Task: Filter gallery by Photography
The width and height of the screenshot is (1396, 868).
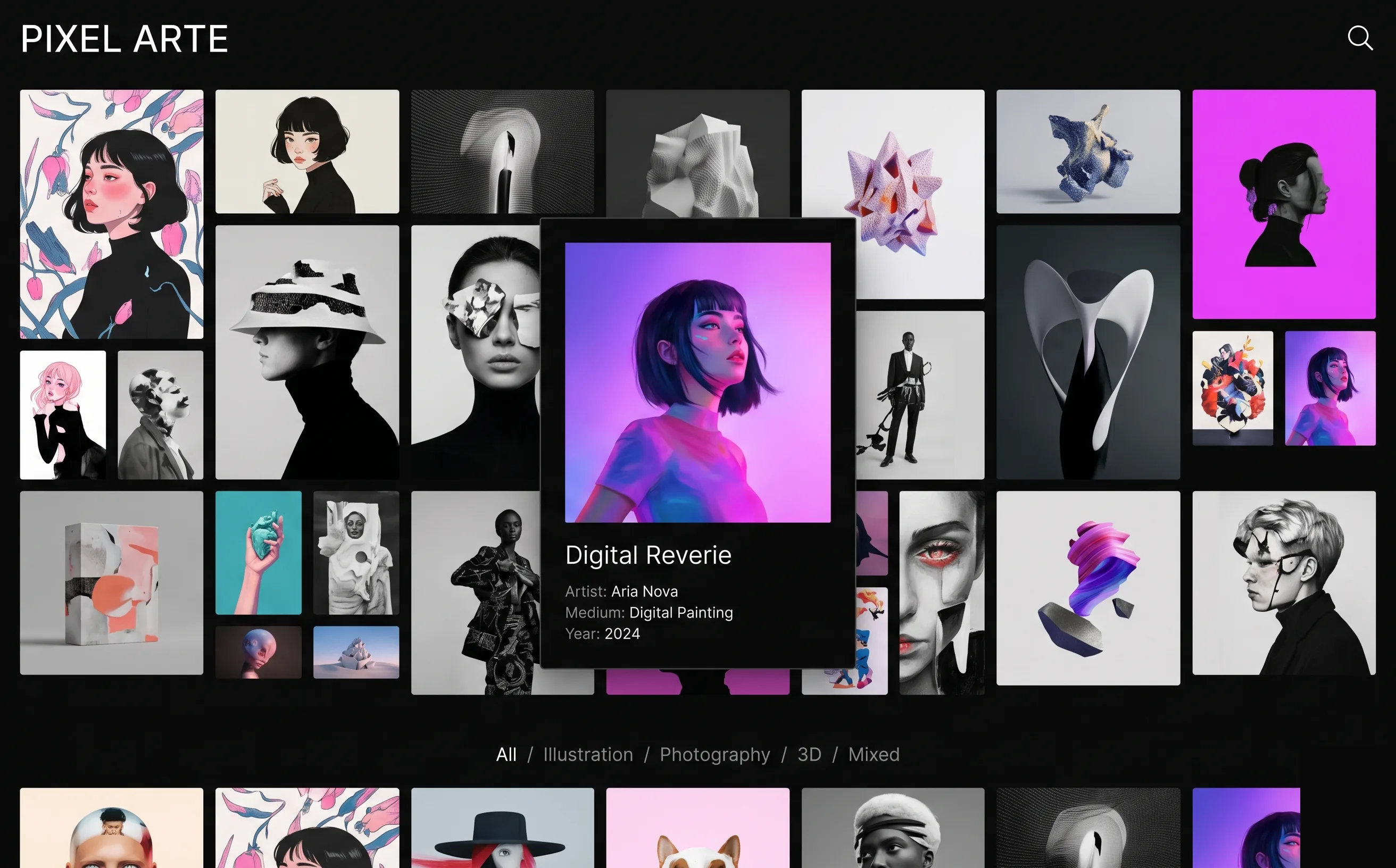Action: (x=715, y=754)
